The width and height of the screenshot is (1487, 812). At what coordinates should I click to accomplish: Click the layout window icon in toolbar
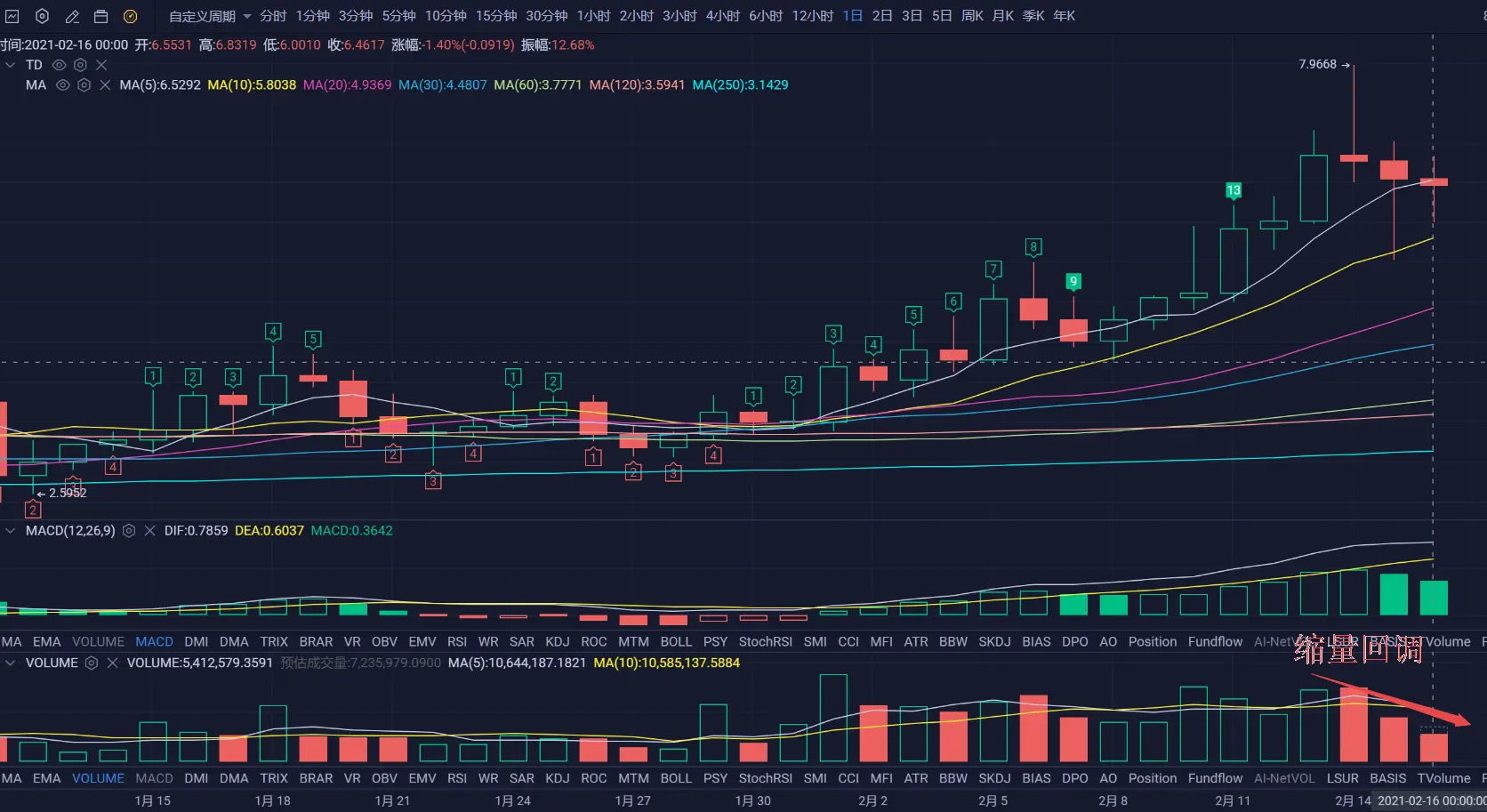click(100, 16)
